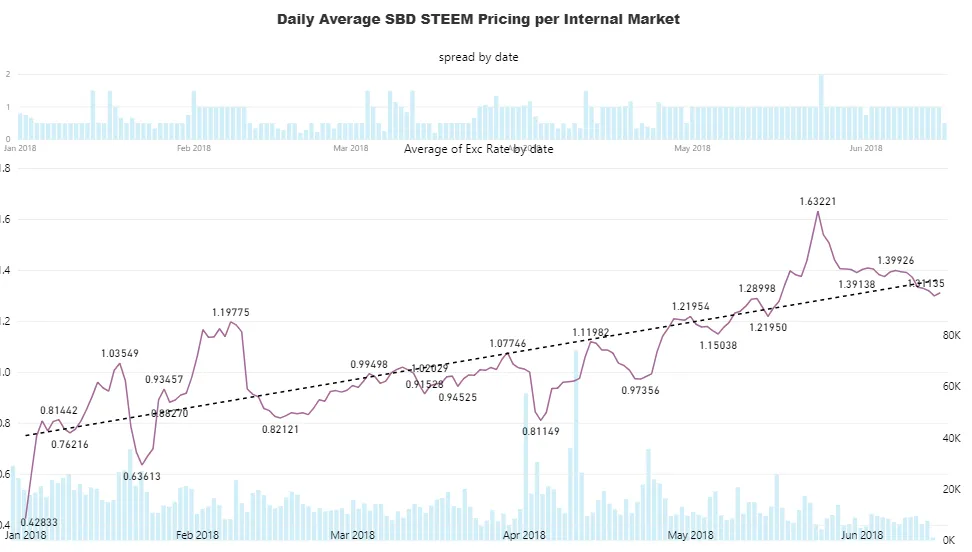Viewport: 972px width, 552px height.
Task: Click the 1.21954 data label
Action: (x=691, y=306)
